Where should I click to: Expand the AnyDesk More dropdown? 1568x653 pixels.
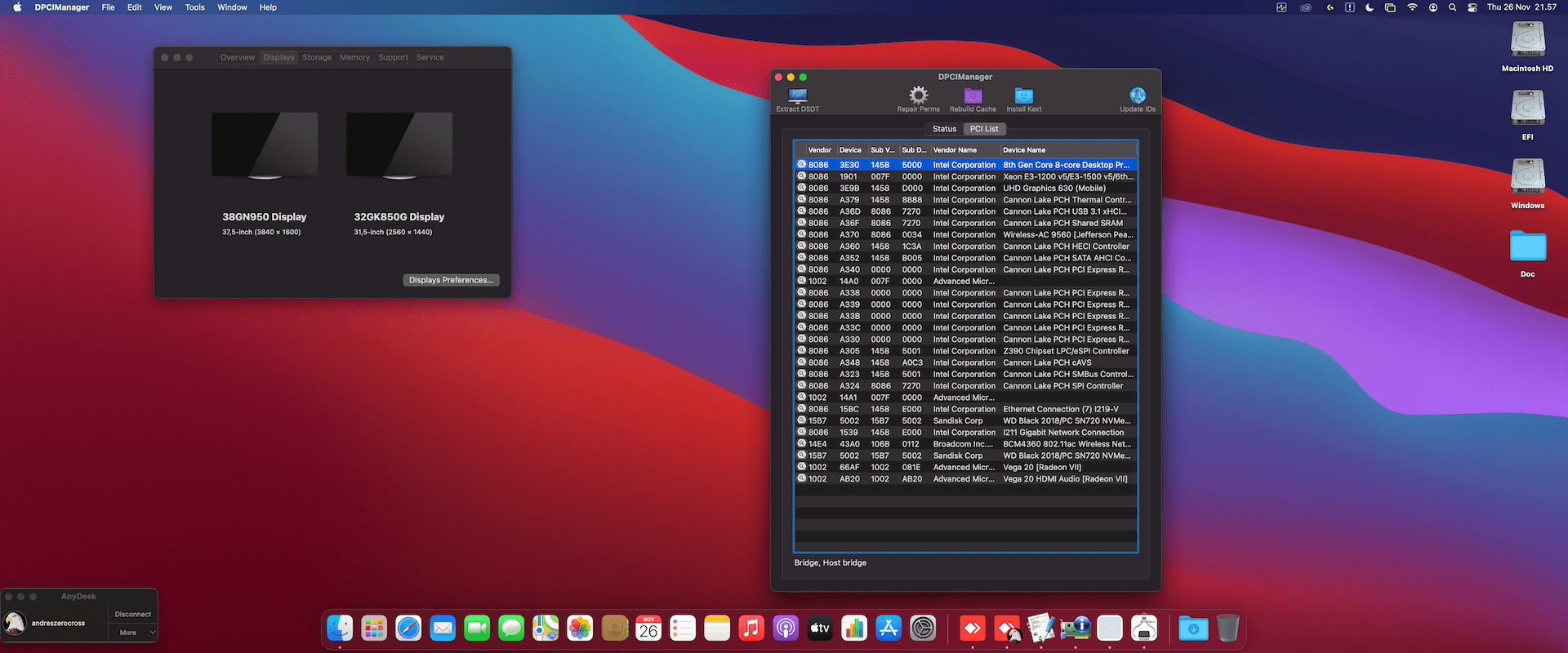[134, 633]
